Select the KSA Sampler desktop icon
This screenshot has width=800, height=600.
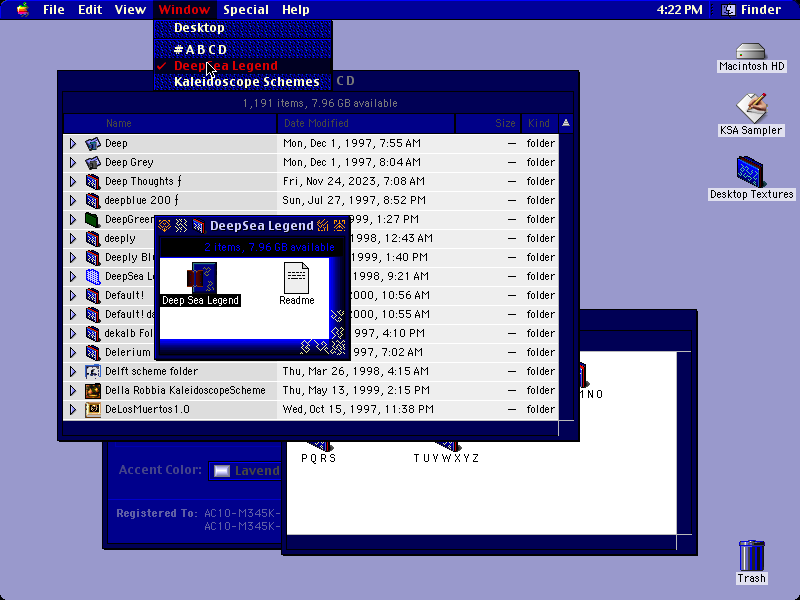coord(751,108)
